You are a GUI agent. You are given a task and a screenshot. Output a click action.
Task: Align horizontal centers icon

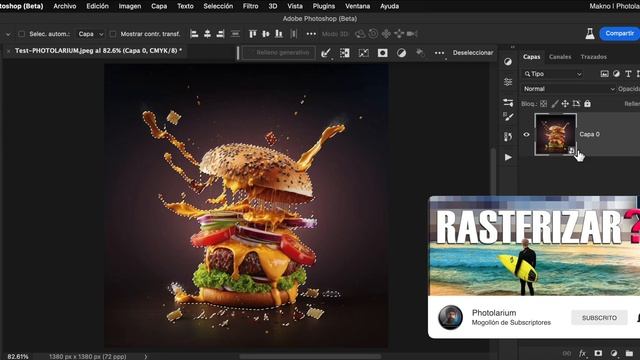207,34
